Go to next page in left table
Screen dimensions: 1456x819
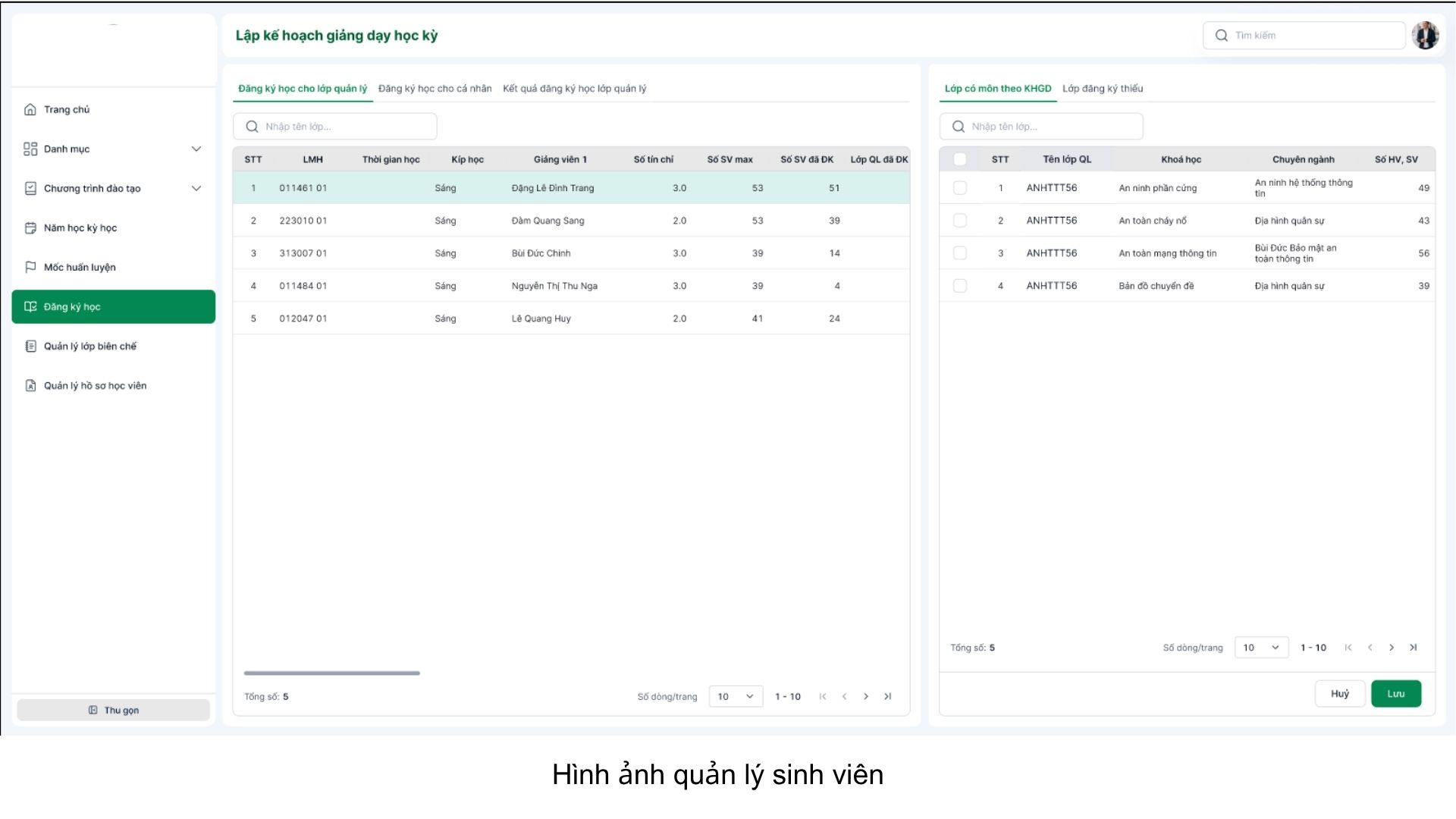click(866, 697)
